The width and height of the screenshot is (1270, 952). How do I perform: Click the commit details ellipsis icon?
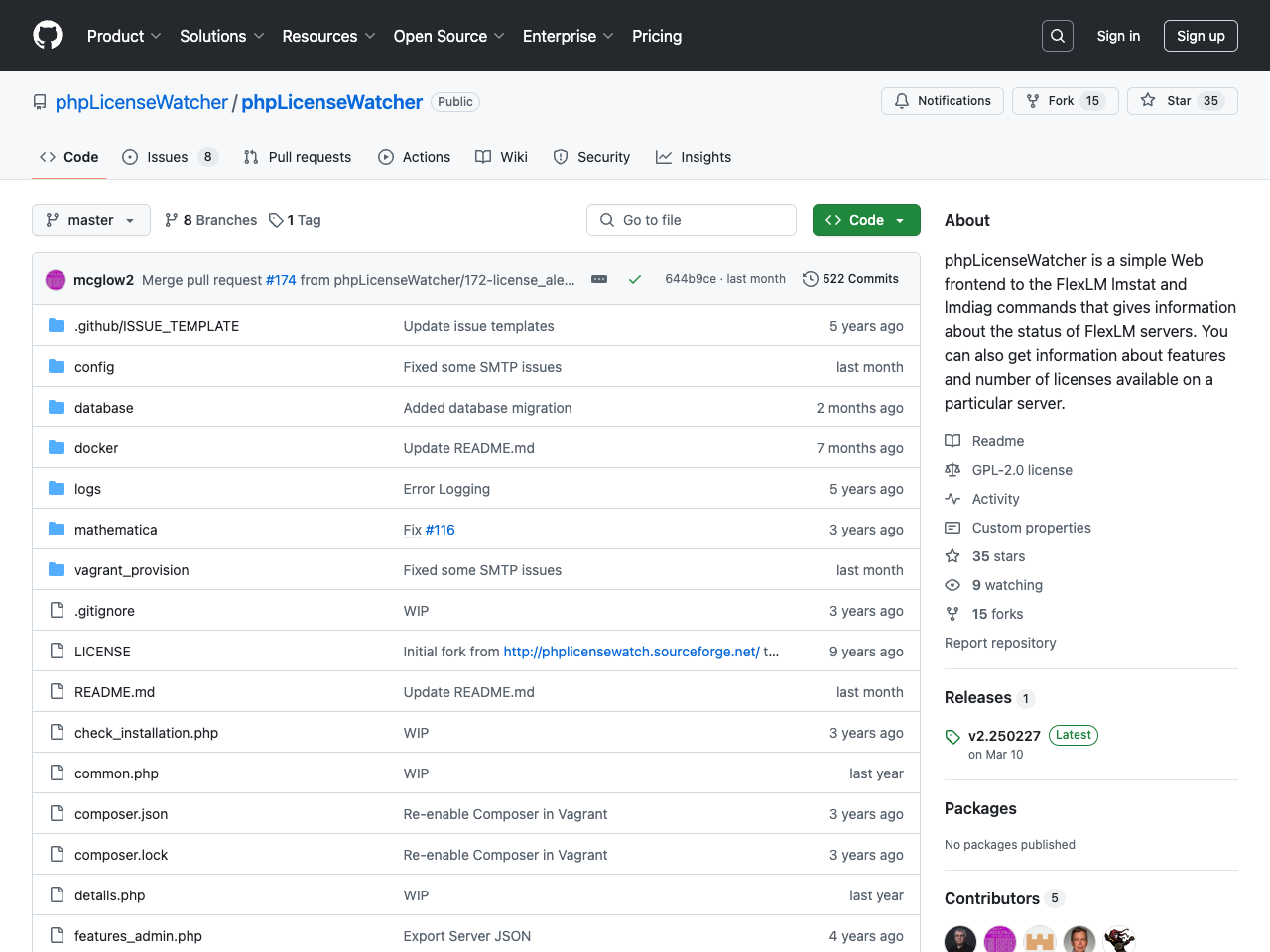599,279
